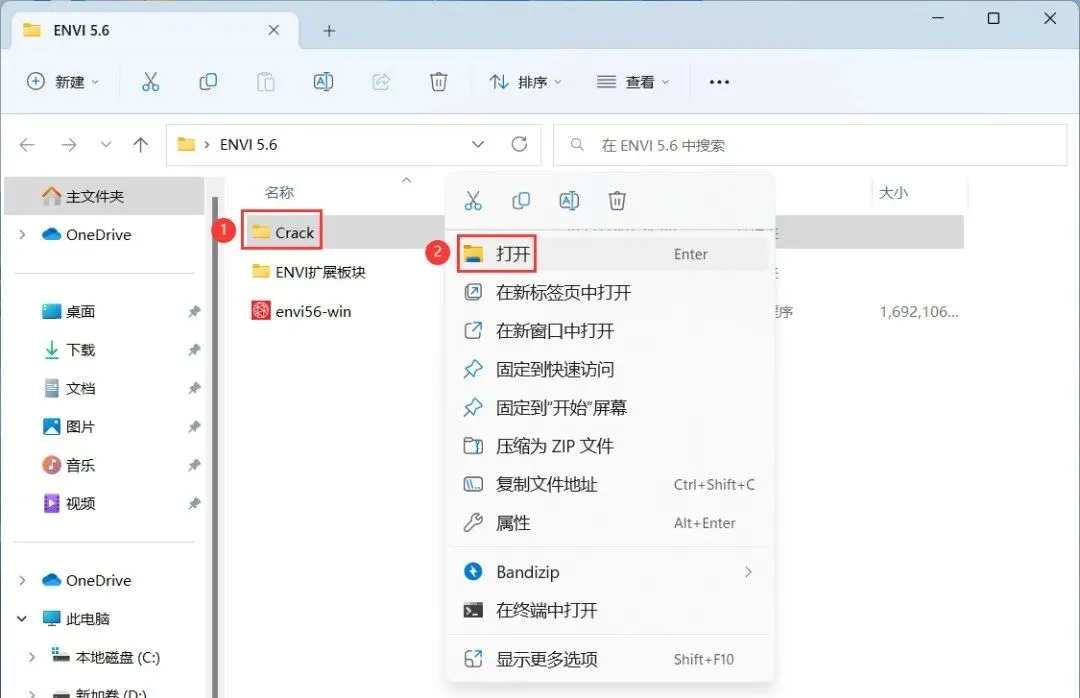Expand the 本地磁盘 (C:) node
Viewport: 1080px width, 698px height.
click(x=32, y=657)
